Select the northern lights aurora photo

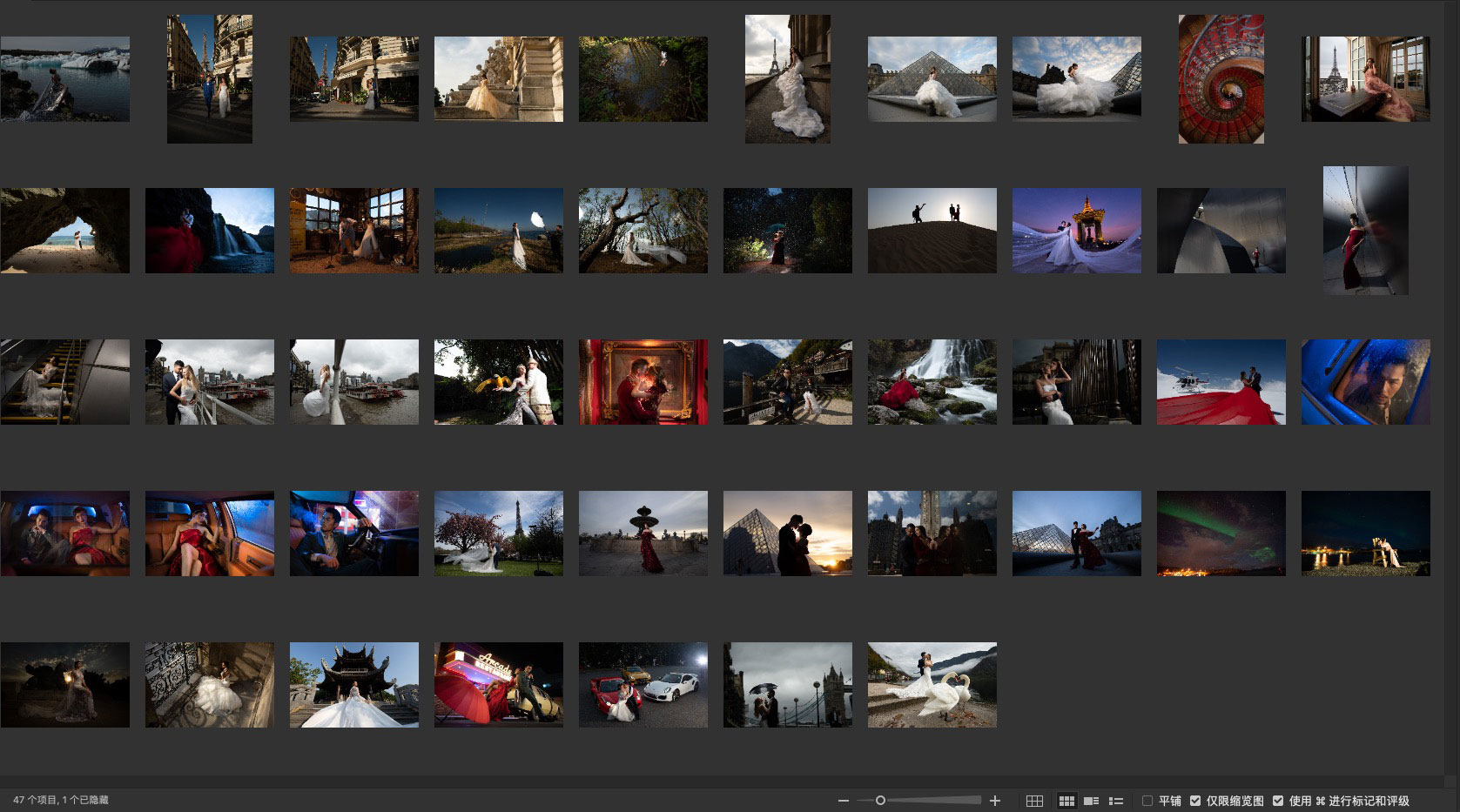[x=1221, y=534]
